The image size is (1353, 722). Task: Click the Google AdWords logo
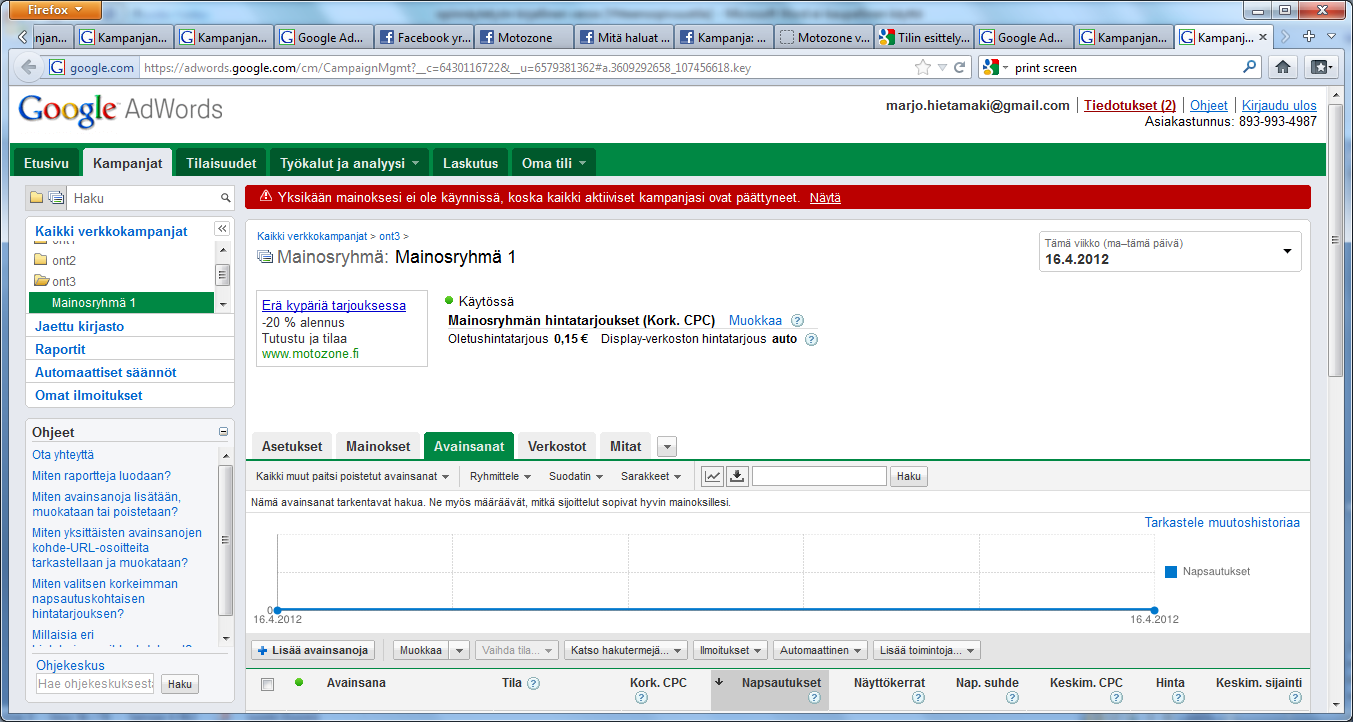point(120,110)
